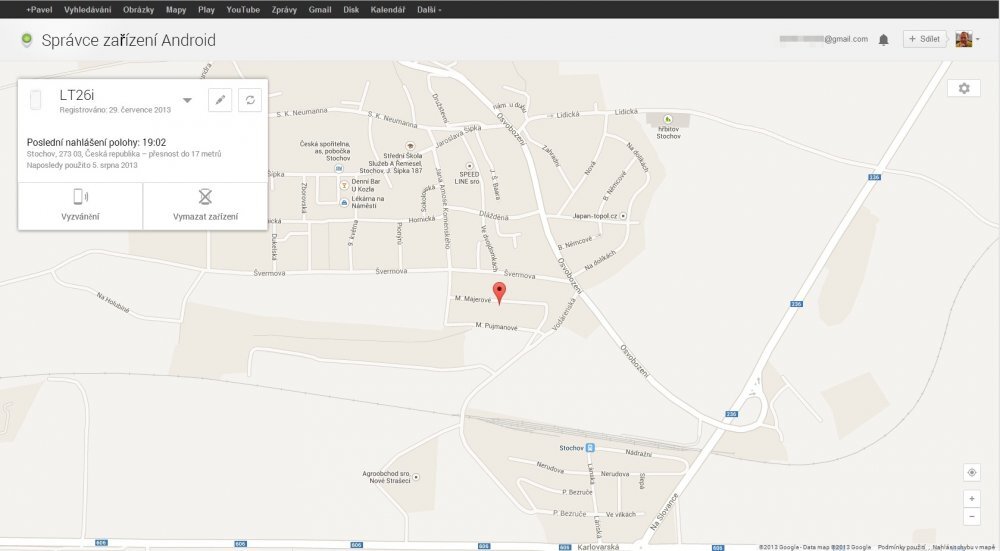Click the hřbitov Stochov cemetery marker
Image resolution: width=1000 pixels, height=551 pixels.
(x=667, y=119)
